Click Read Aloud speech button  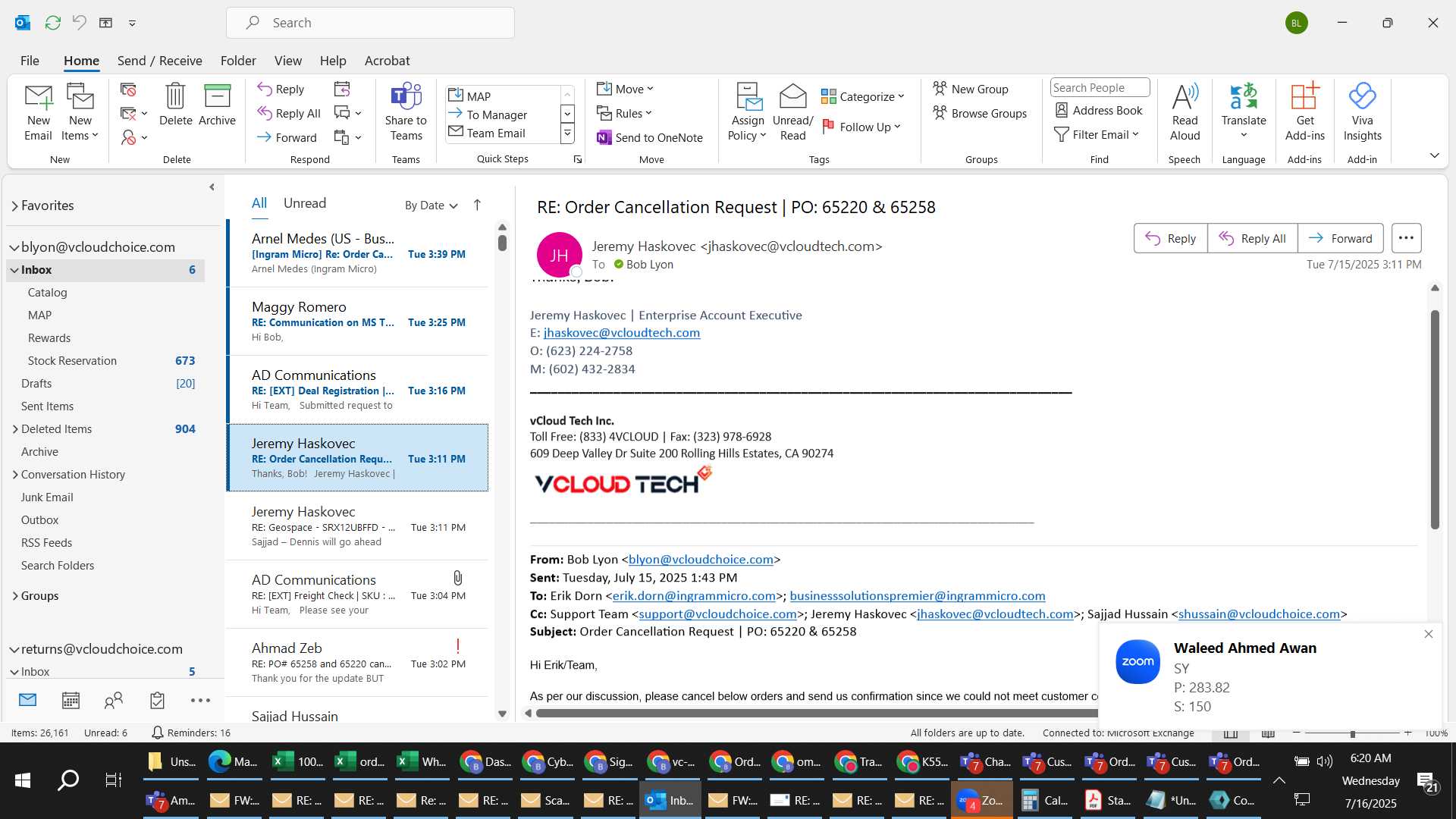click(1185, 112)
